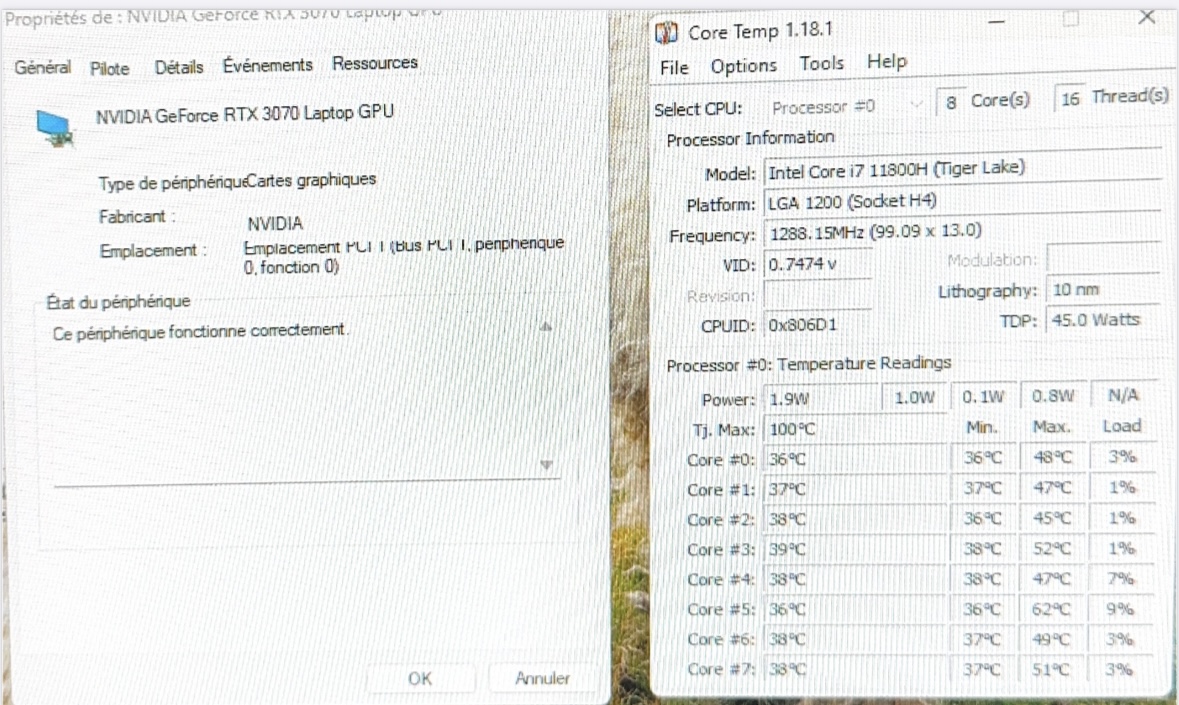The height and width of the screenshot is (705, 1179).
Task: Click Core #1 current temperature 37°C
Action: (854, 489)
